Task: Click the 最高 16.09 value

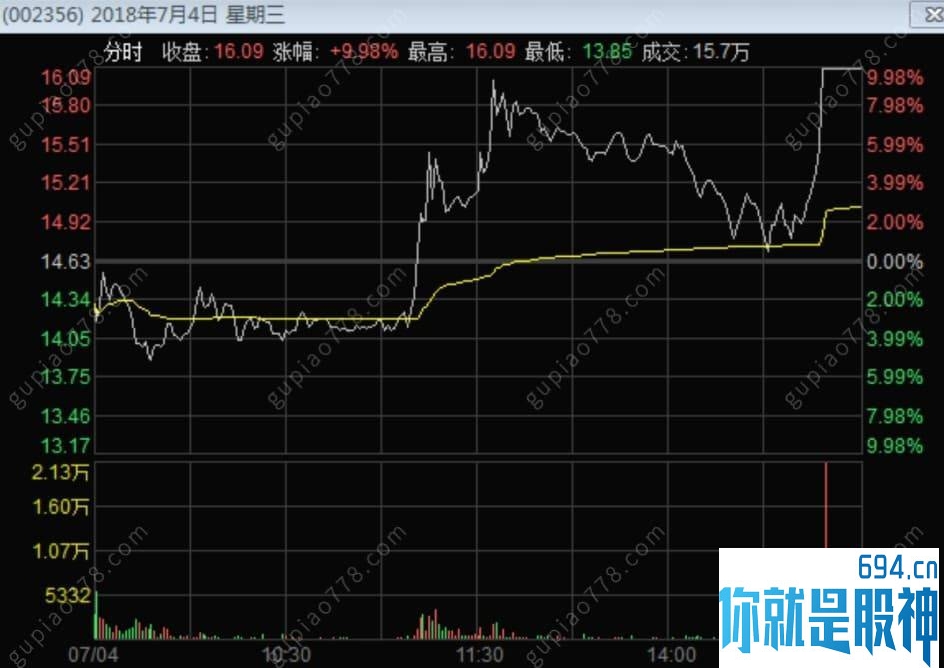Action: click(x=491, y=52)
